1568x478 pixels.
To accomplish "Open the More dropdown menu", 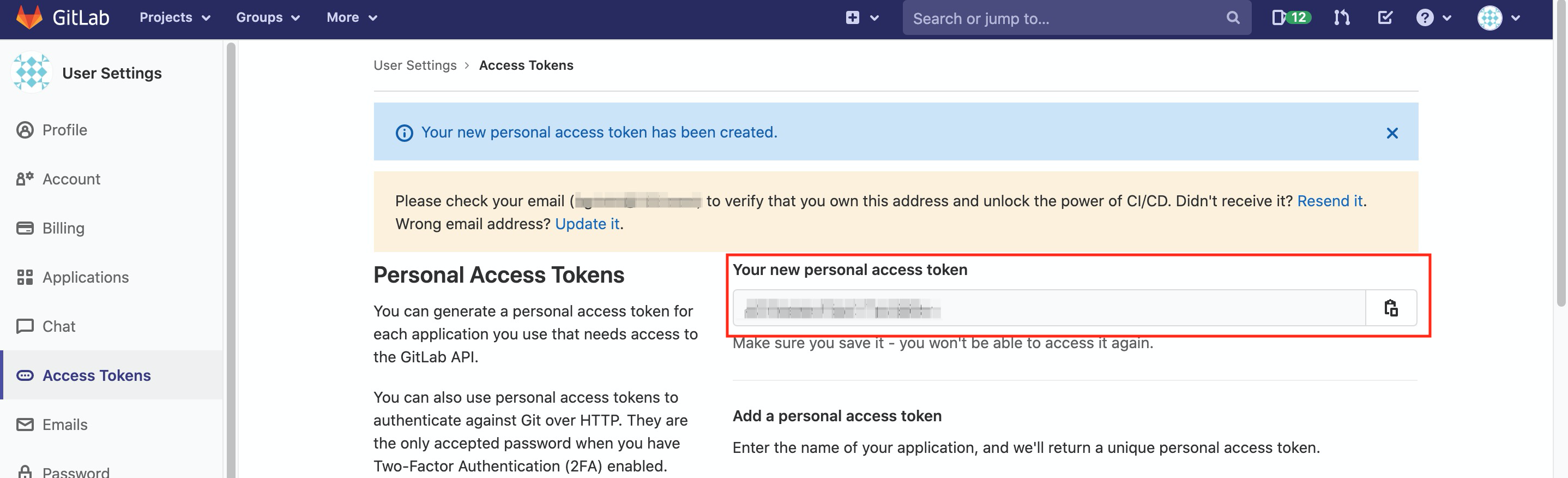I will pyautogui.click(x=352, y=17).
